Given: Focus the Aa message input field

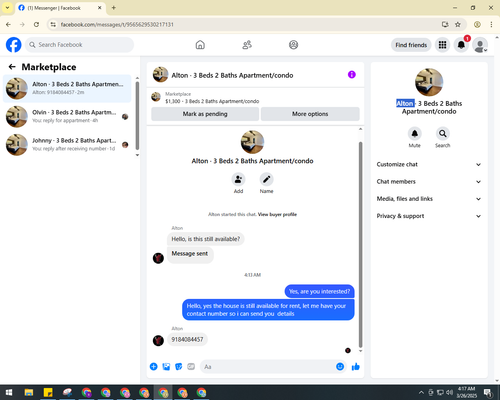Looking at the screenshot, I should 267,367.
